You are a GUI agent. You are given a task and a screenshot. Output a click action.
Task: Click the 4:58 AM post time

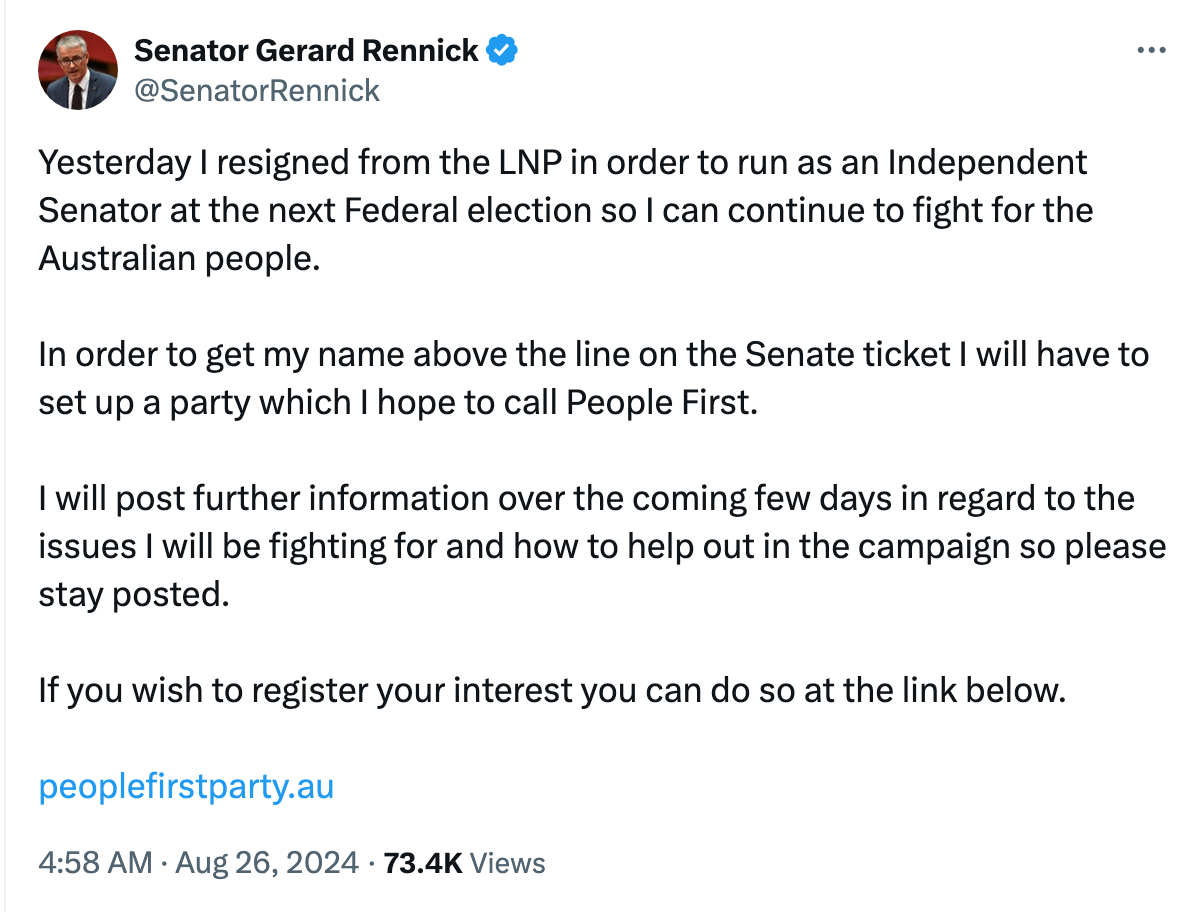[96, 863]
